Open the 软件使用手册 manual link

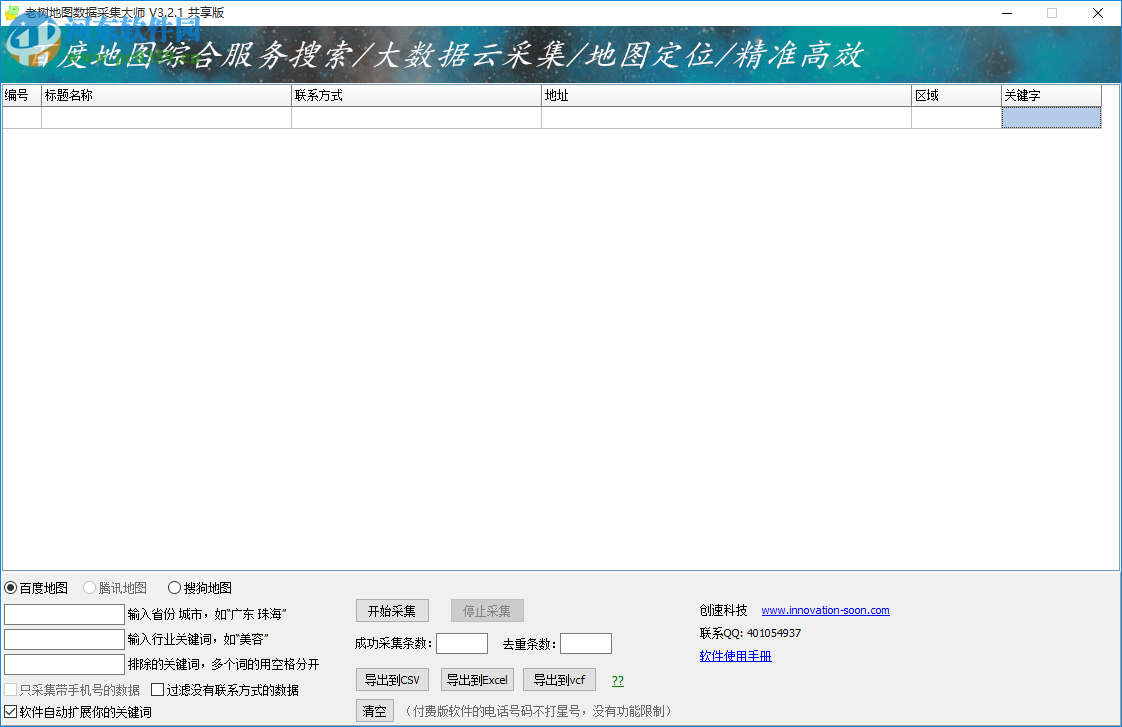[734, 656]
